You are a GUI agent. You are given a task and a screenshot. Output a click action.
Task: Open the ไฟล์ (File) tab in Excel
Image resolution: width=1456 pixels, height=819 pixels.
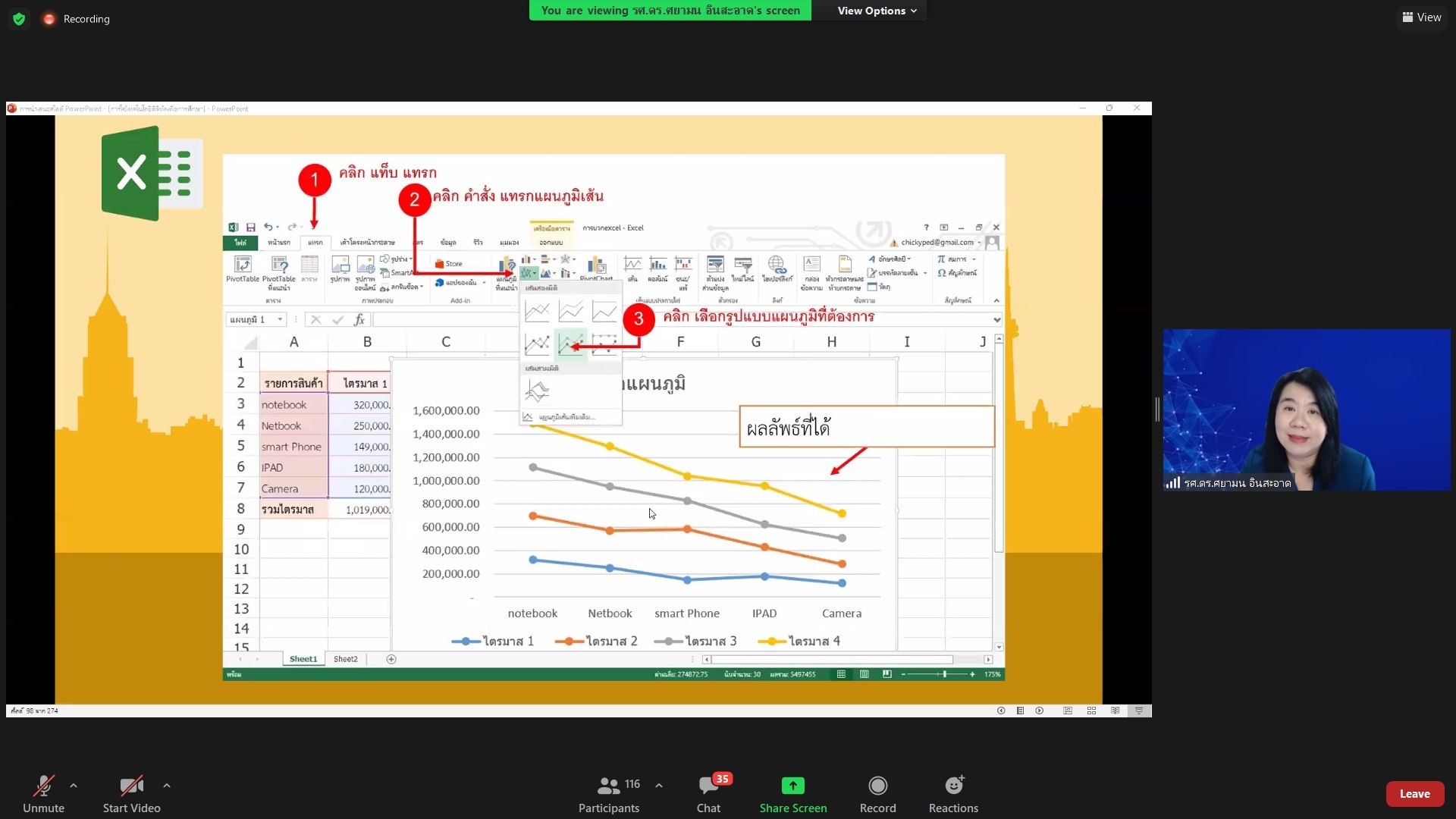click(x=240, y=243)
